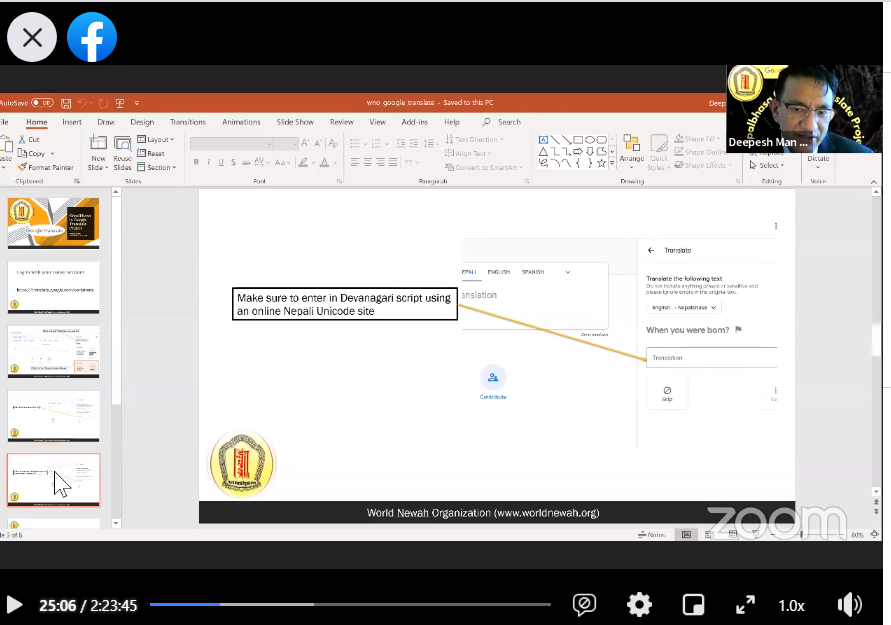Close the video viewer with the X button

click(32, 38)
